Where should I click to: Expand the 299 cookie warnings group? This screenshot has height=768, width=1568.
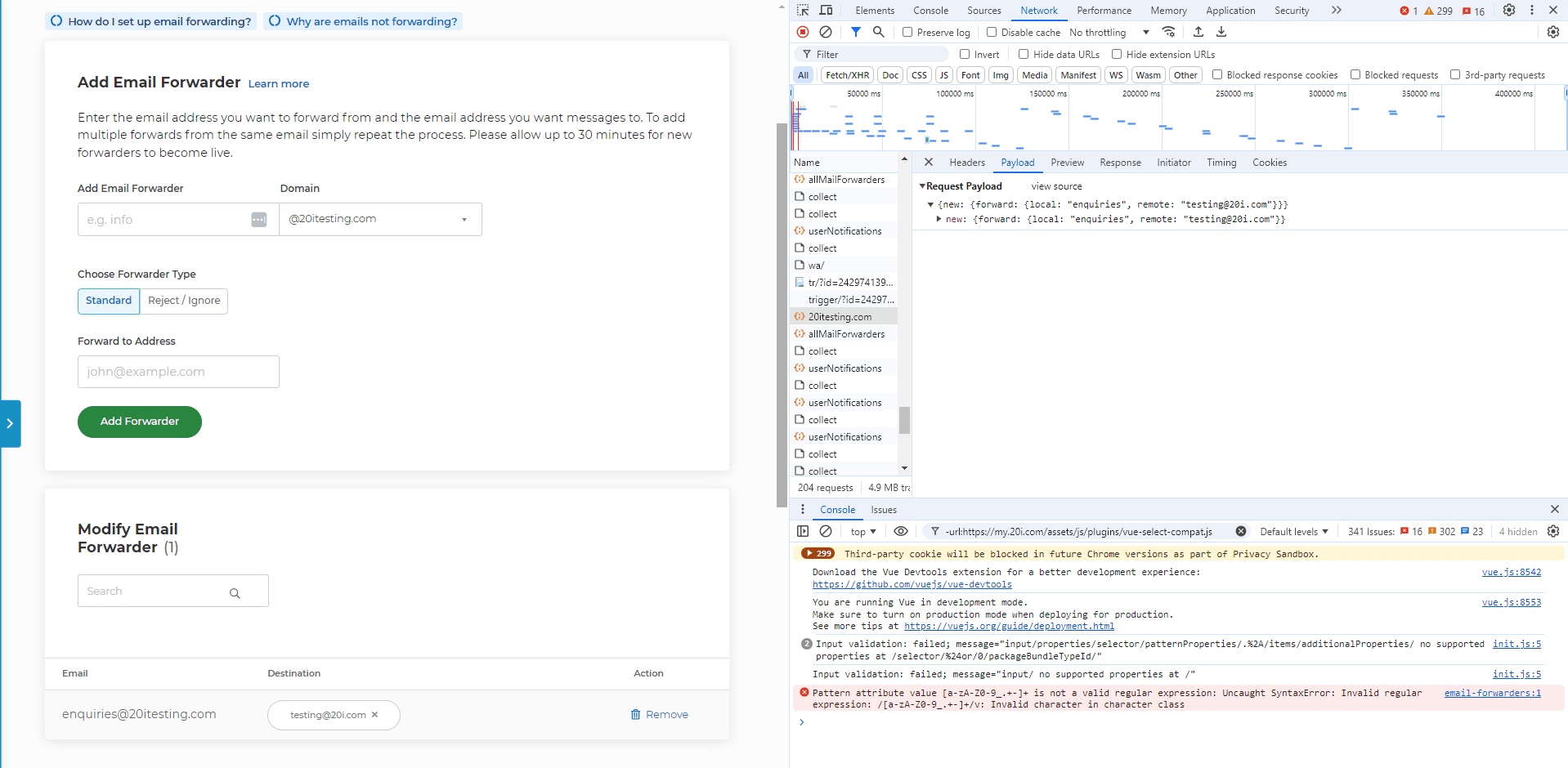(x=818, y=553)
